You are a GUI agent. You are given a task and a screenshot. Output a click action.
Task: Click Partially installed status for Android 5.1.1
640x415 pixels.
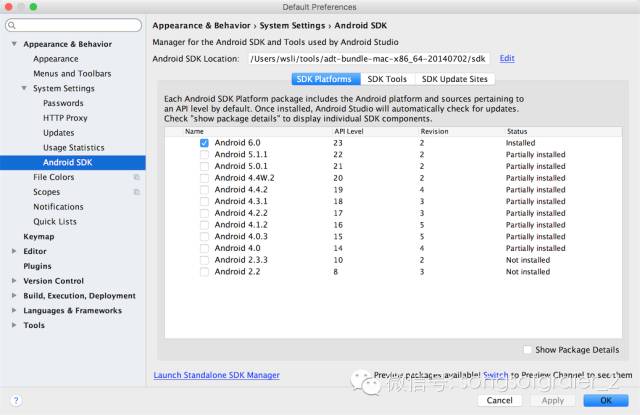(x=536, y=155)
